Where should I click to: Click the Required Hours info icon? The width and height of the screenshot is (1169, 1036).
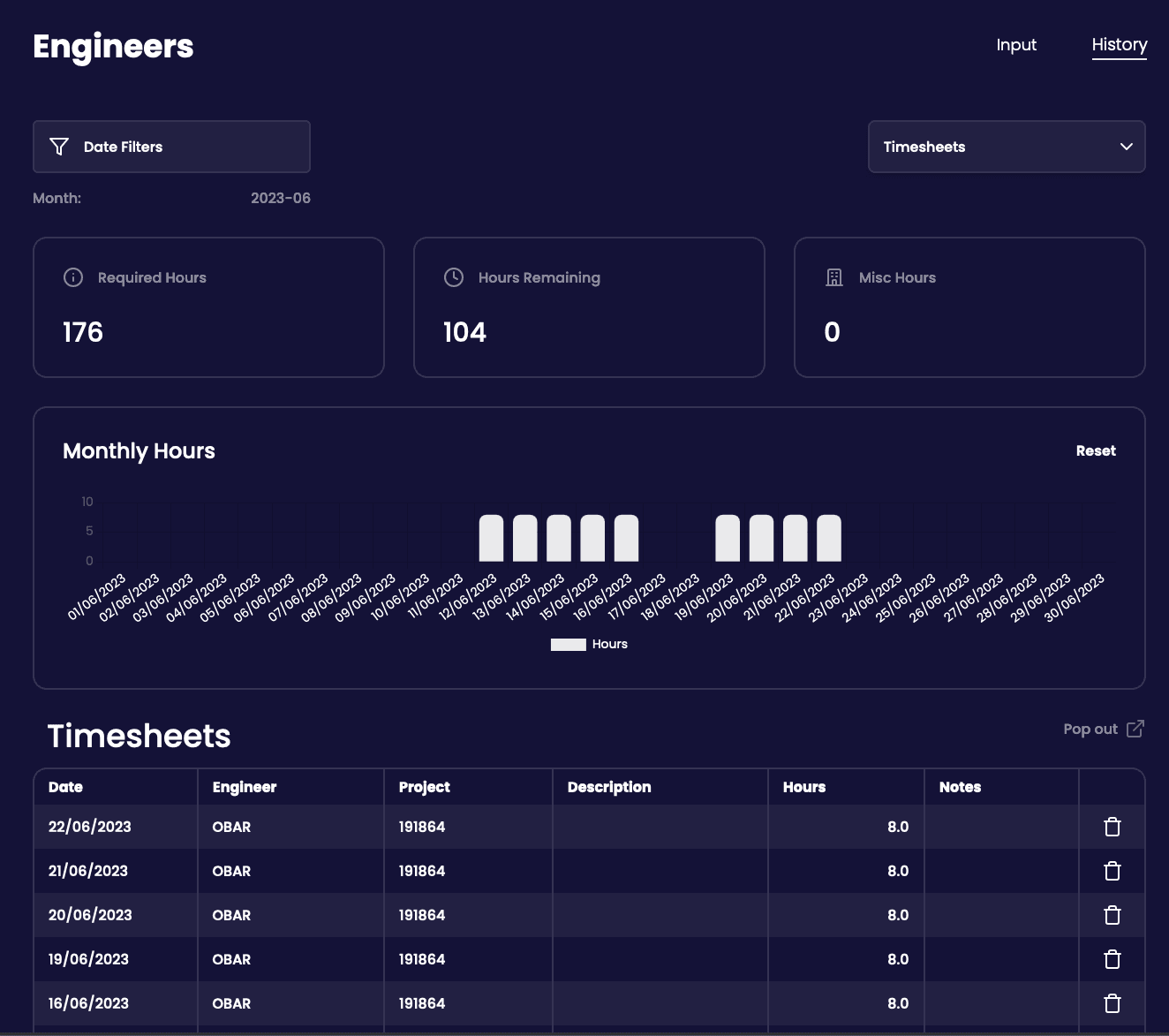click(x=73, y=277)
